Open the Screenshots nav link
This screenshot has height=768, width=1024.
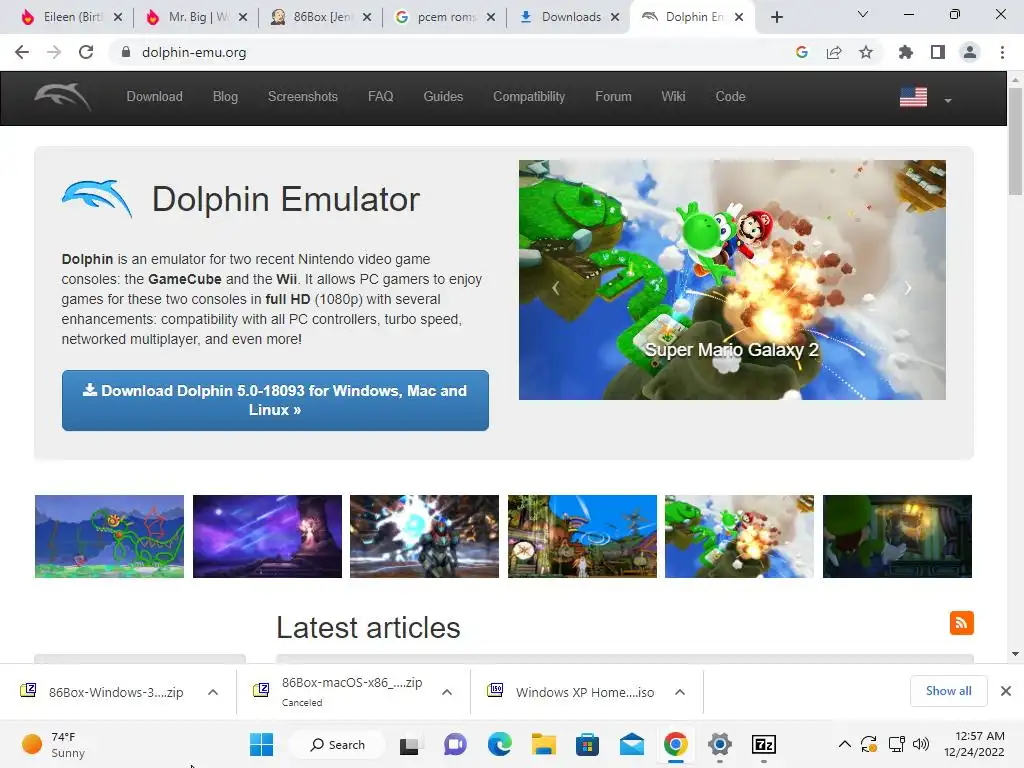coord(303,97)
